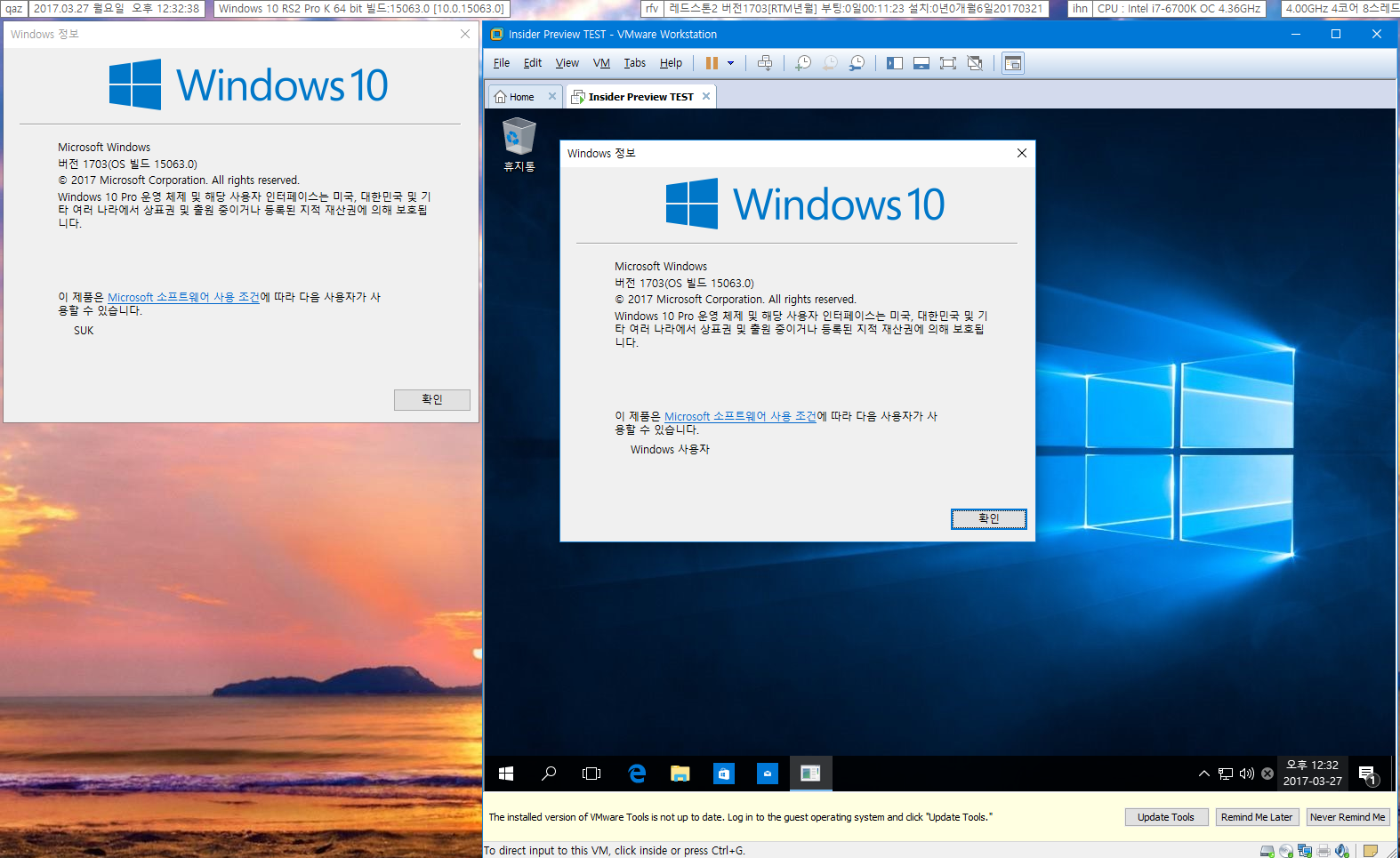Click the network adapter status icon in VMware
Screen dimensions: 1400x858
click(1305, 851)
